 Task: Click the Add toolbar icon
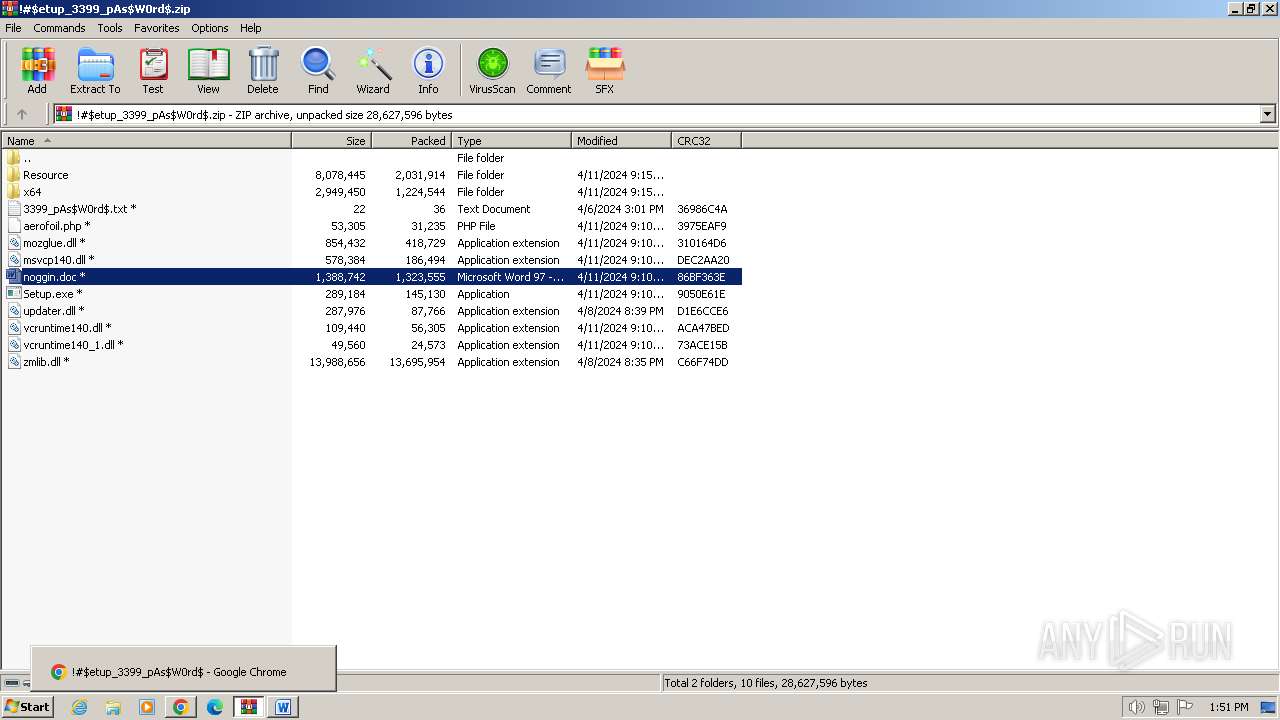click(37, 70)
